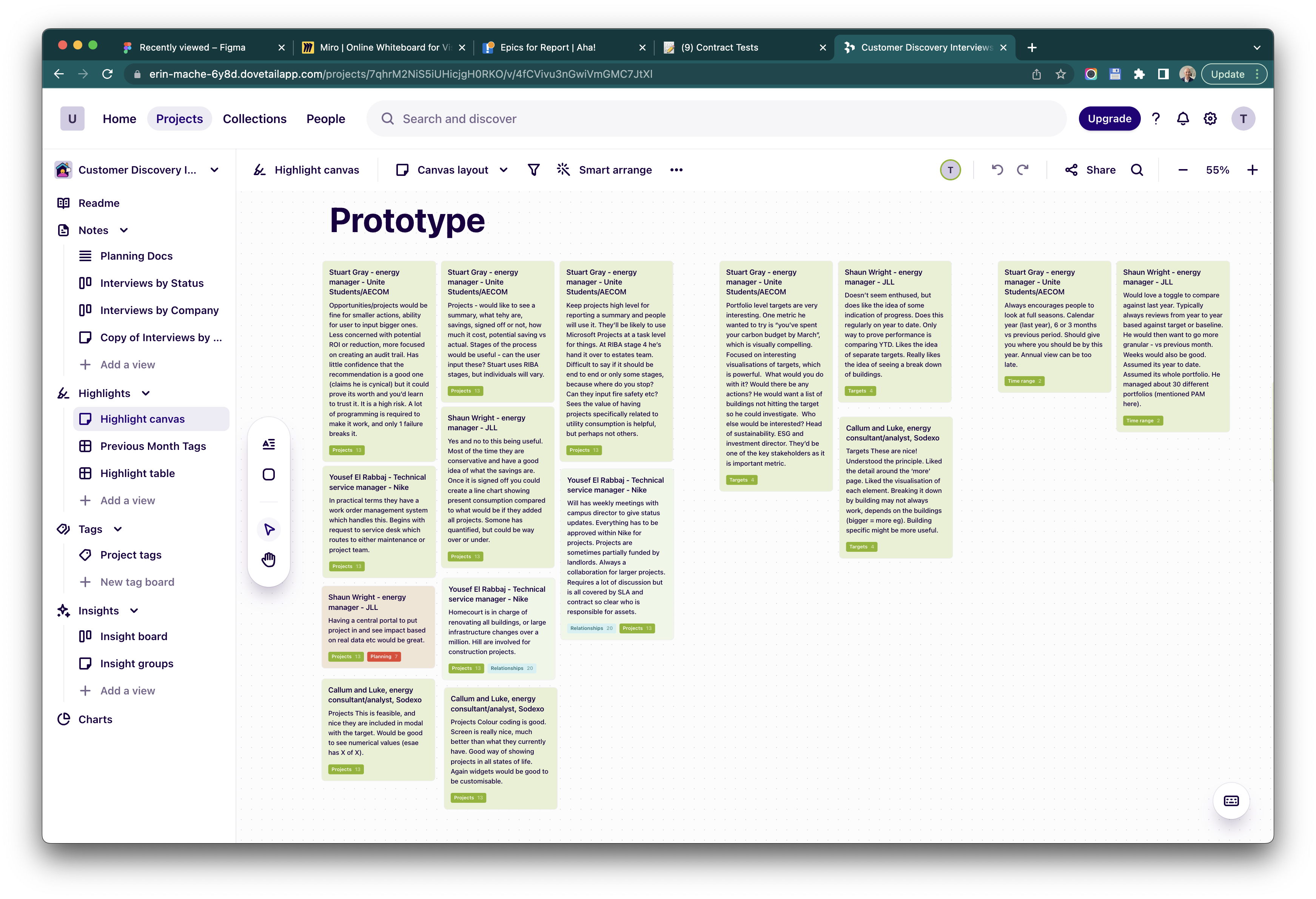Image resolution: width=1316 pixels, height=899 pixels.
Task: Click the undo arrow
Action: [x=997, y=170]
